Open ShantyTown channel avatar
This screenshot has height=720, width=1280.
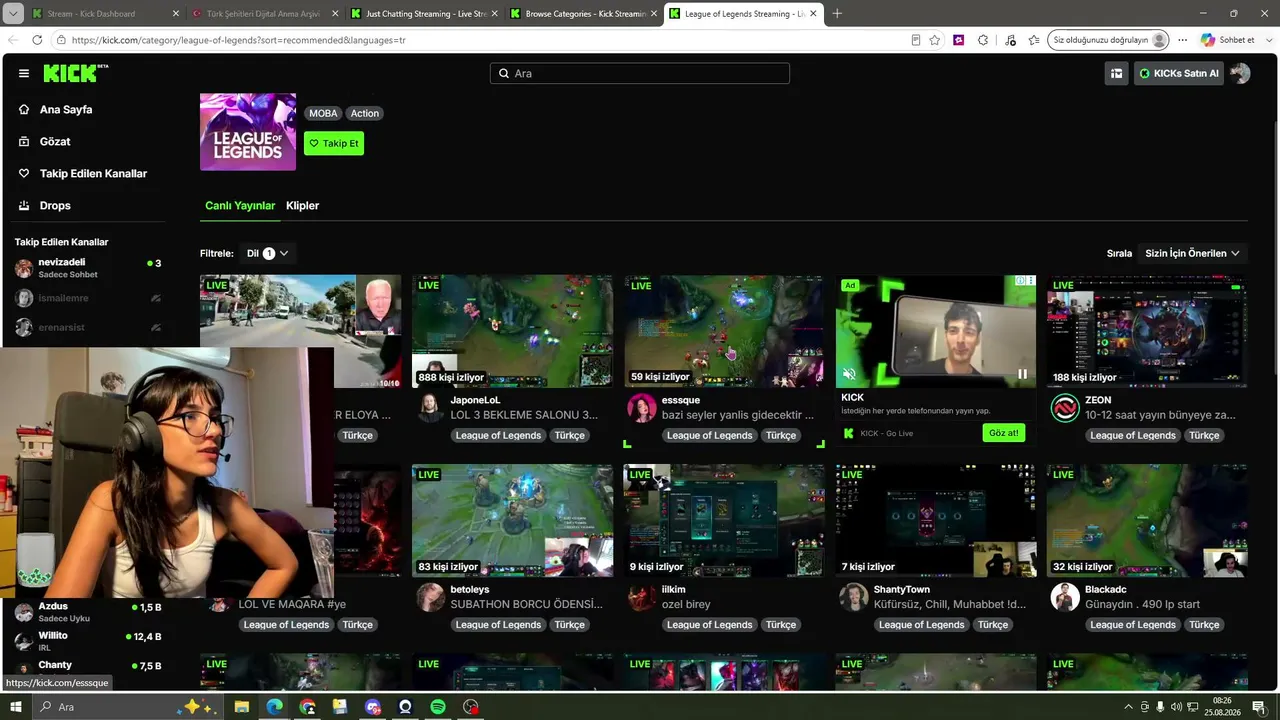pos(854,597)
